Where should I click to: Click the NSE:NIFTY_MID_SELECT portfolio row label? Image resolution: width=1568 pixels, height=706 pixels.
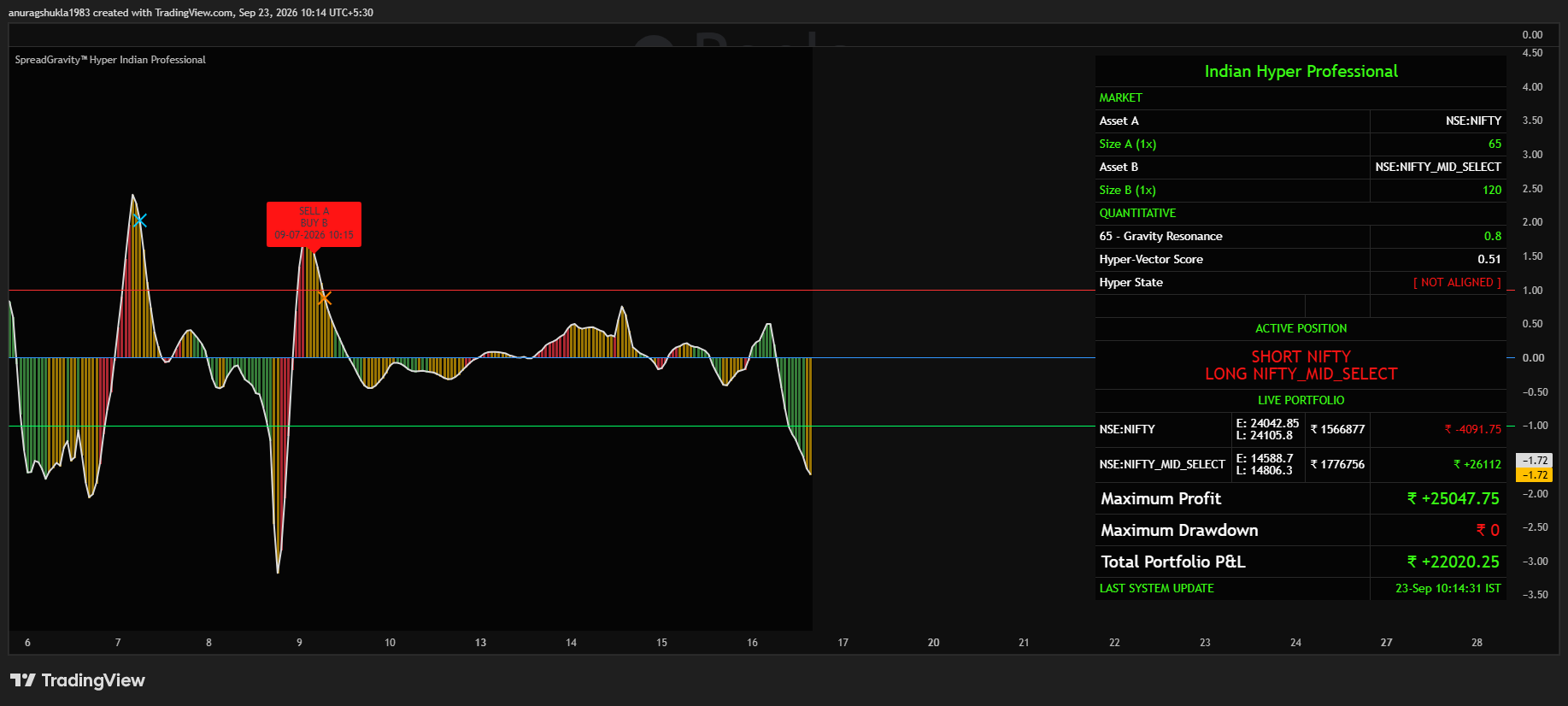click(x=1162, y=465)
